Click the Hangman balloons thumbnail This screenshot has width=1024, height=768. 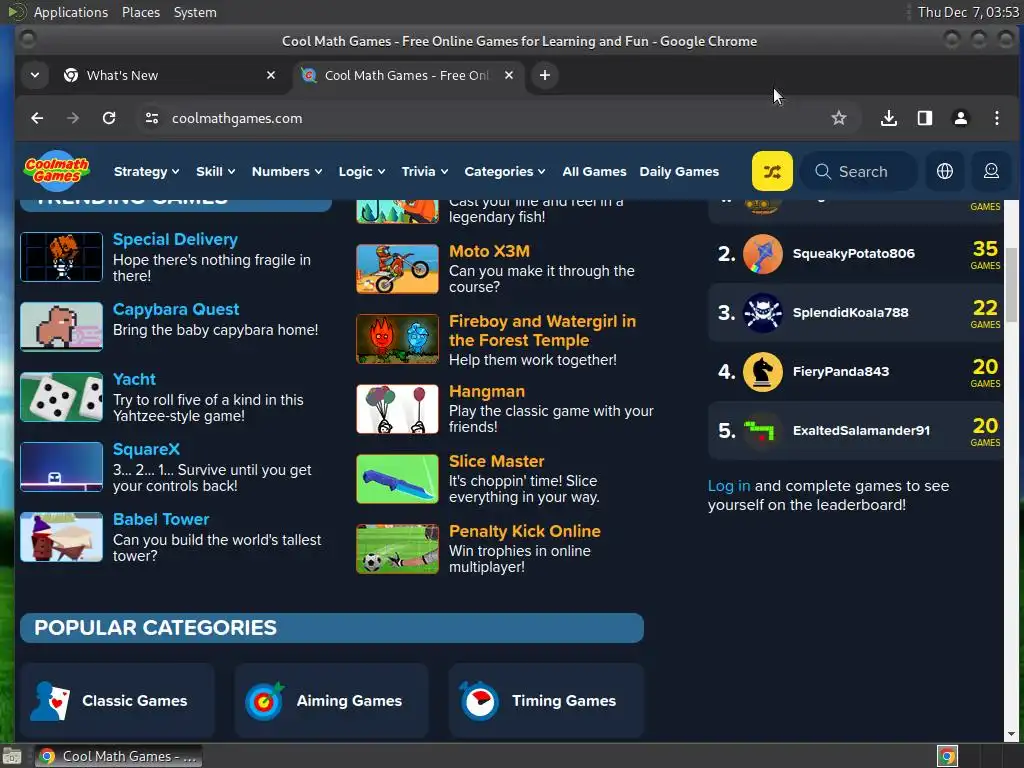click(397, 409)
